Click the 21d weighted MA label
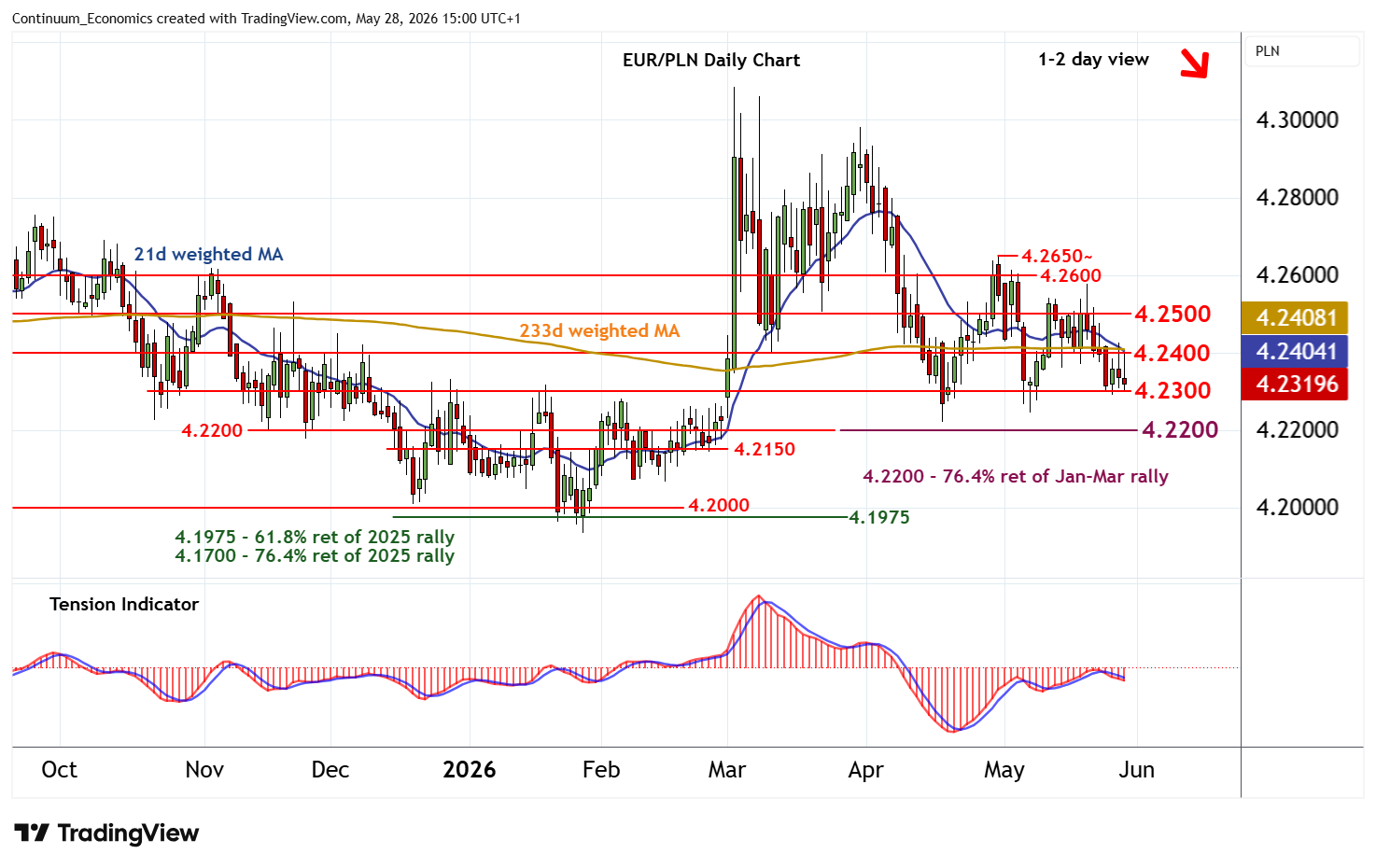This screenshot has height=868, width=1376. click(x=208, y=254)
